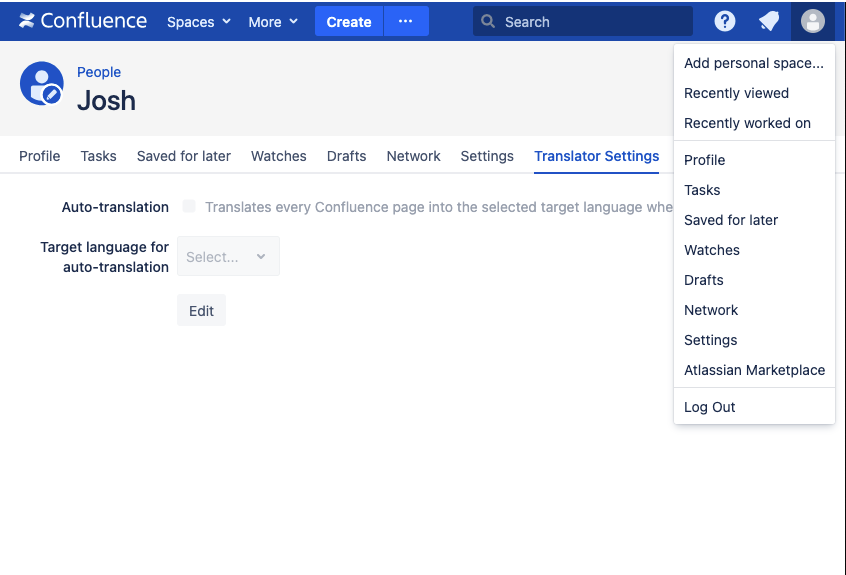
Task: Toggle the Auto-translation checkbox
Action: click(x=189, y=207)
